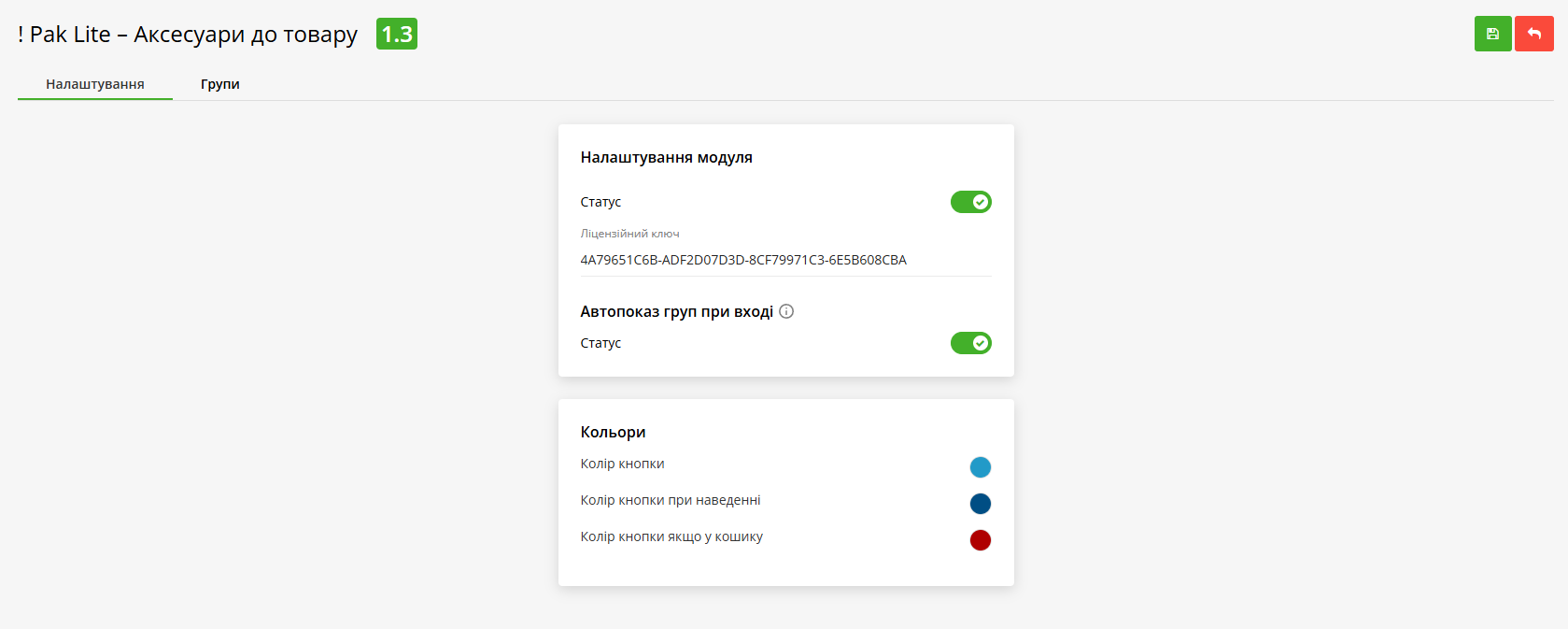
Task: Click the Кольори section heading
Action: pyautogui.click(x=613, y=432)
